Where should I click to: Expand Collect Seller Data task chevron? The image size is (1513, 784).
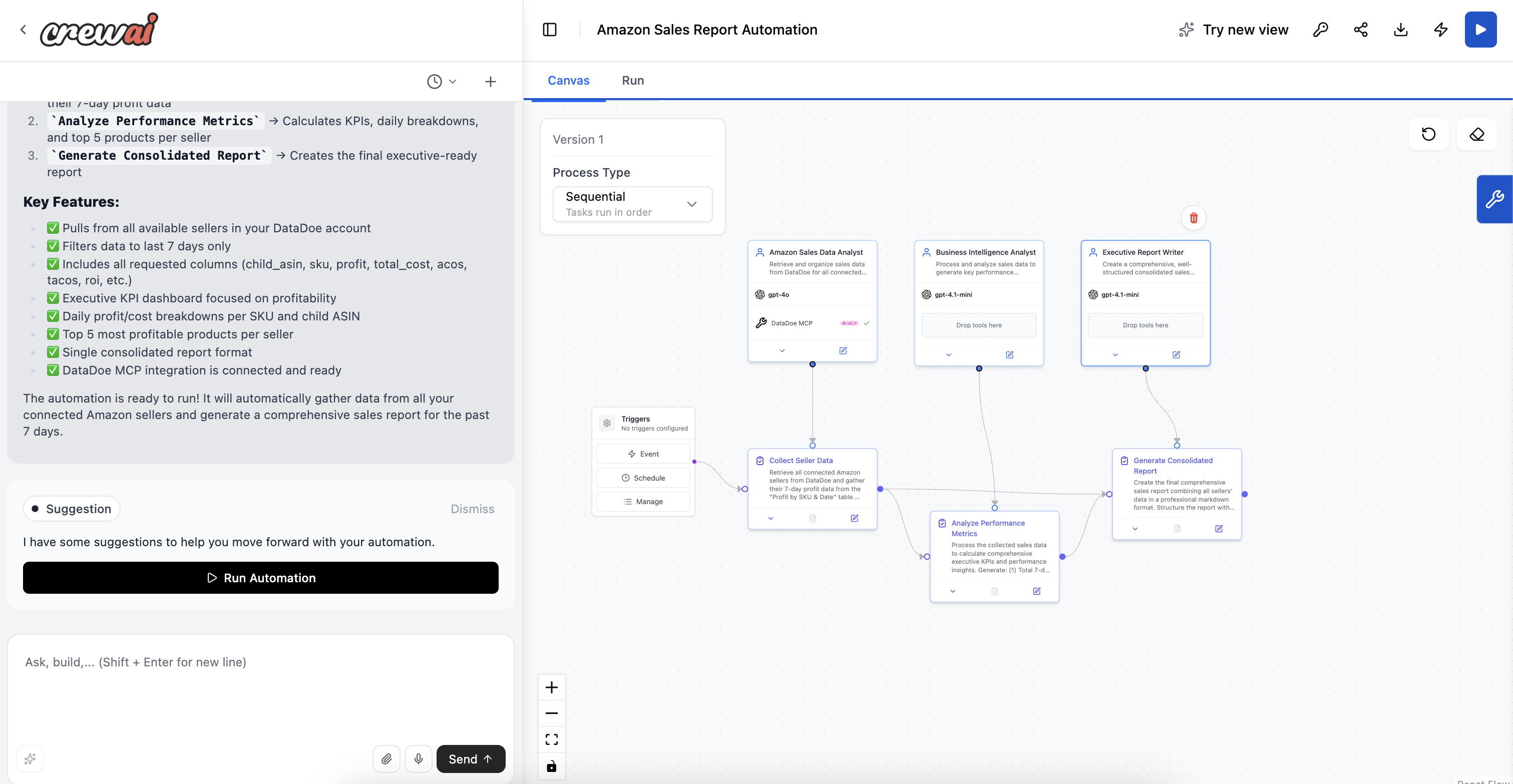click(x=771, y=518)
